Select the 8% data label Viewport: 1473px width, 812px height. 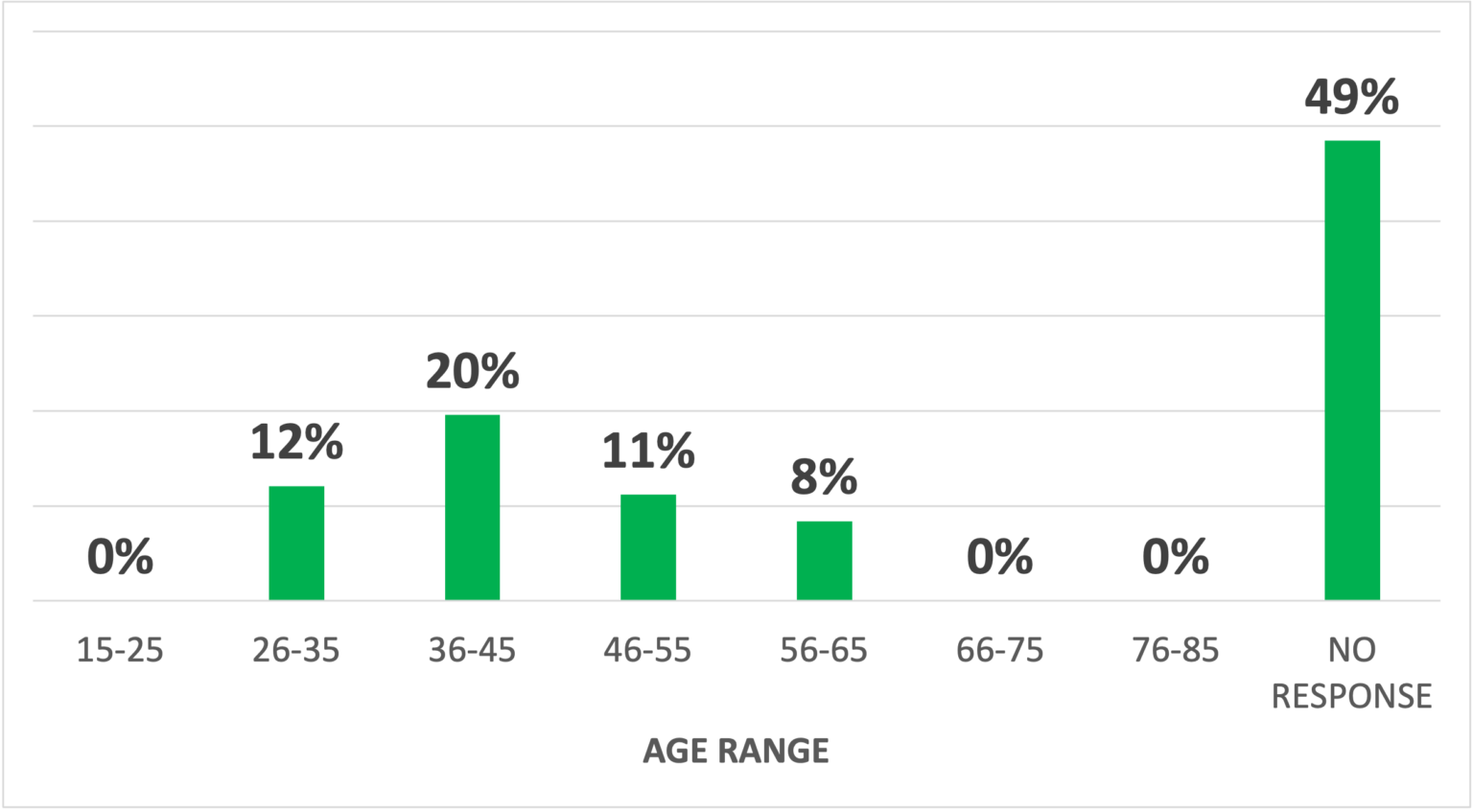coord(824,476)
